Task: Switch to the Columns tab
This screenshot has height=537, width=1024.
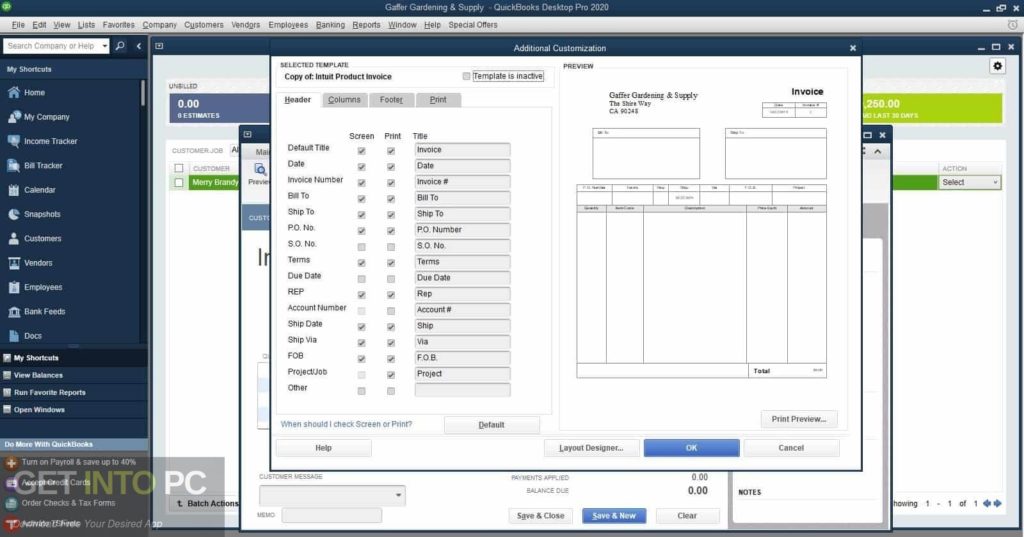Action: 344,100
